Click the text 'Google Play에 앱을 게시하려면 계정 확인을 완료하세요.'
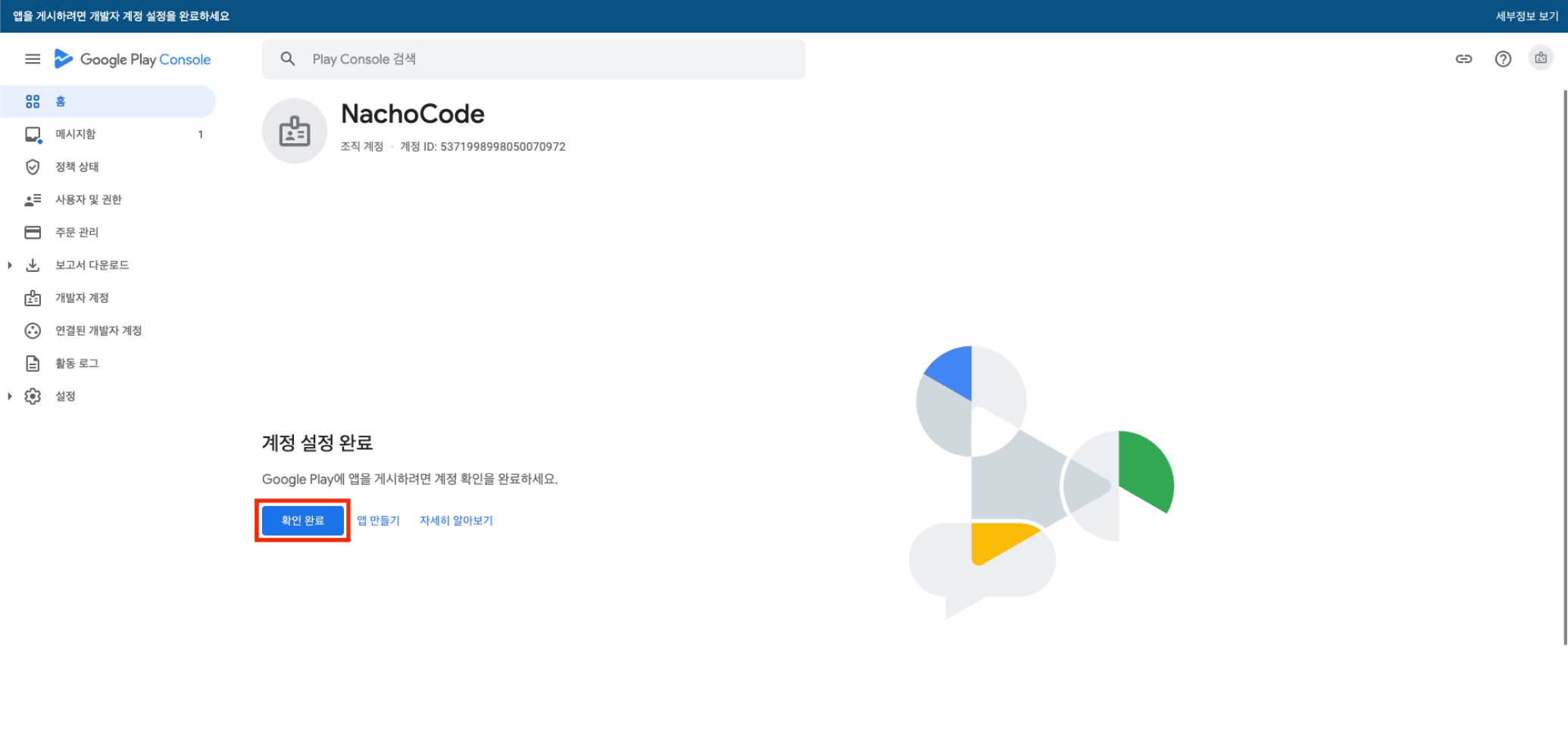 coord(410,479)
